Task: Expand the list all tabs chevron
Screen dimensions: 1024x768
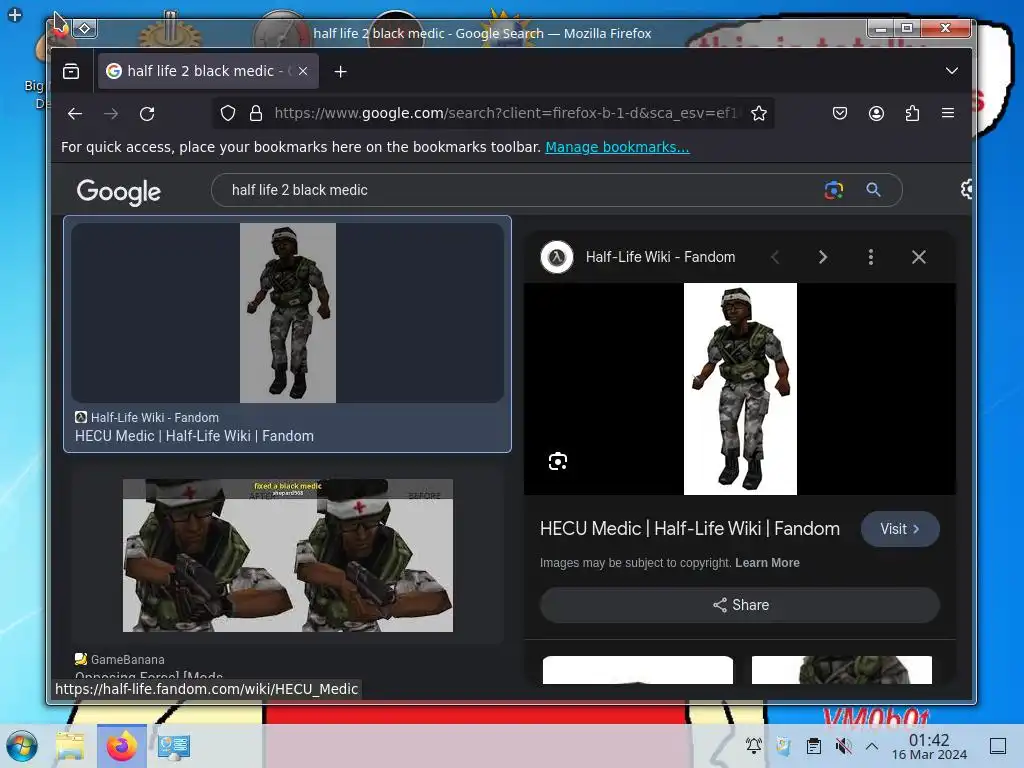Action: 952,71
